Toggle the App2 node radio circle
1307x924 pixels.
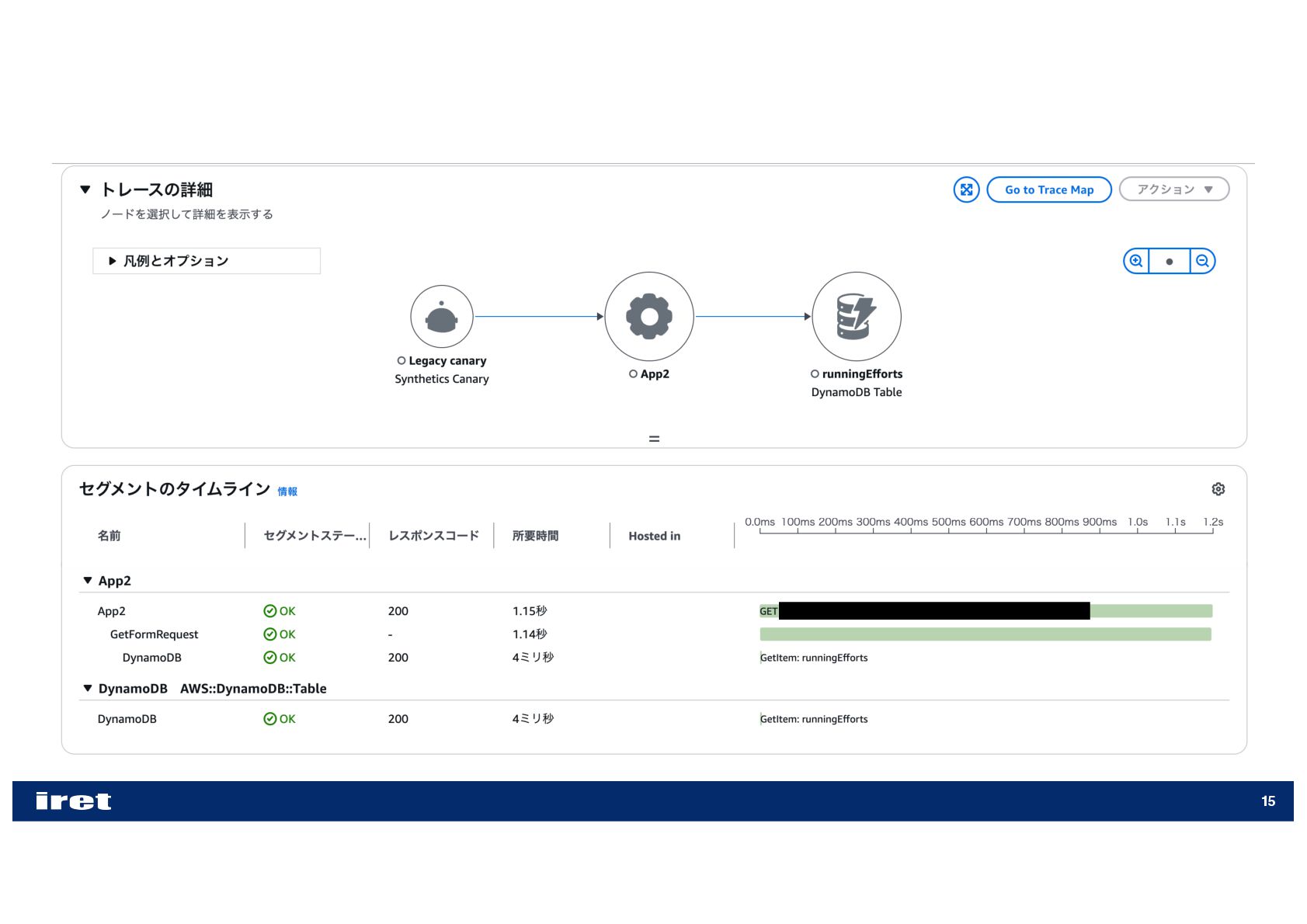[x=633, y=374]
